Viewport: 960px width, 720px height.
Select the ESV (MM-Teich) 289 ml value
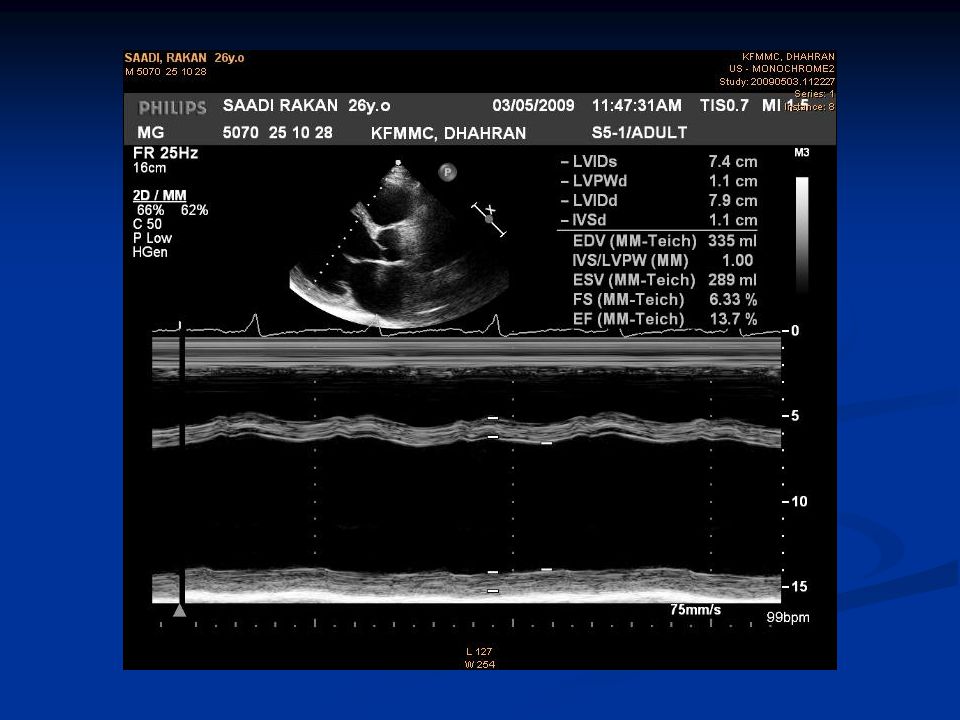pyautogui.click(x=665, y=280)
